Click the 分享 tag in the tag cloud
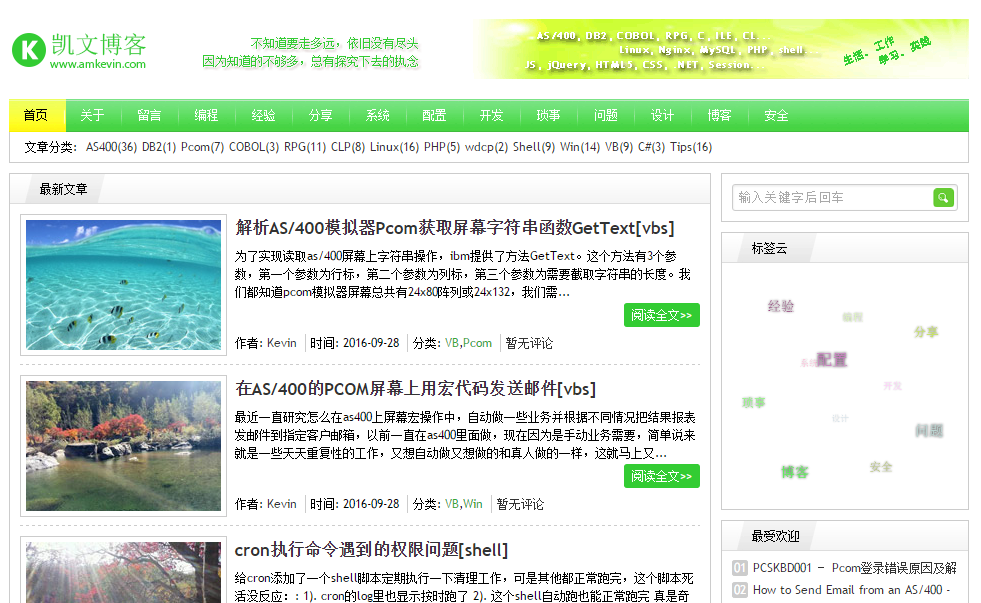Screen dimensions: 981x603 (926, 332)
